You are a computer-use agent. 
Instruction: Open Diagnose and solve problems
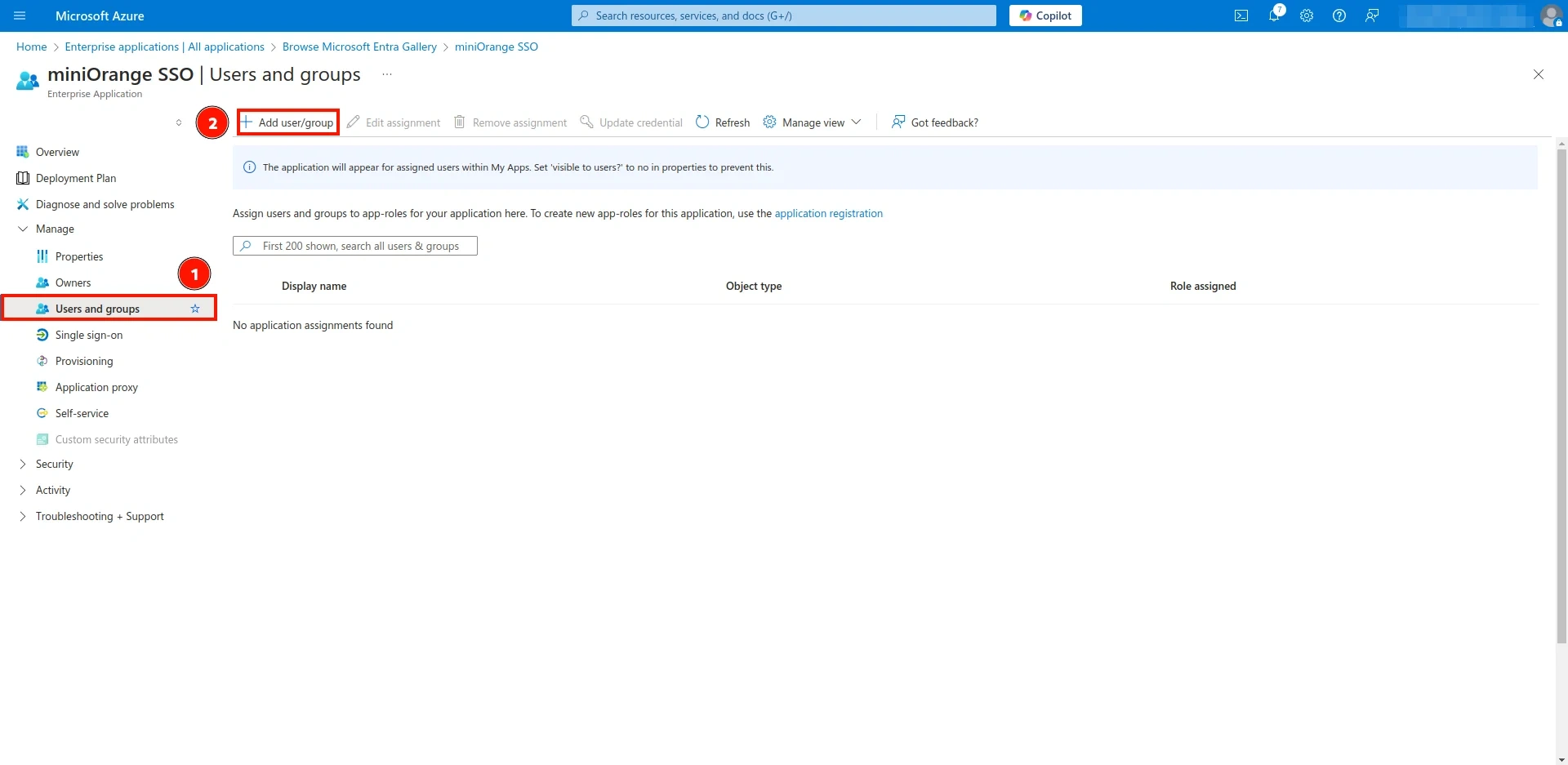(x=105, y=203)
